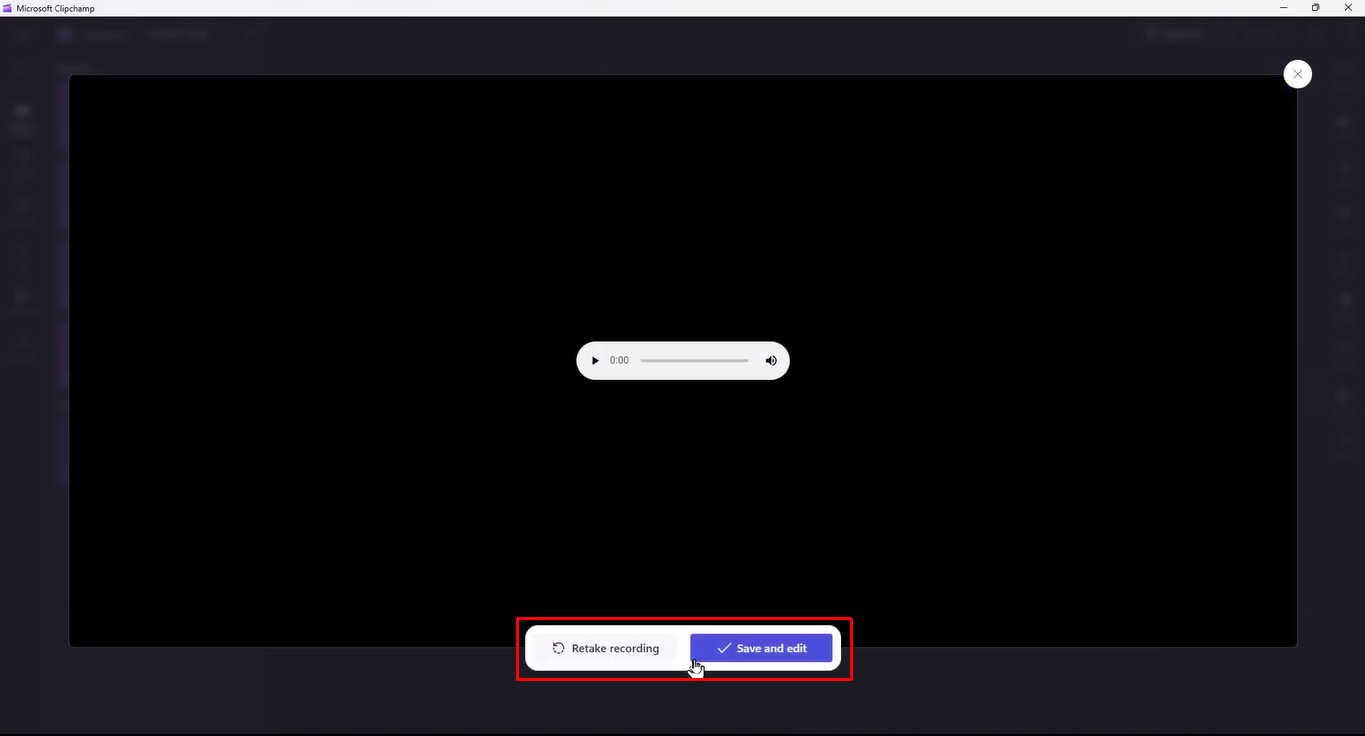Screen dimensions: 1365x736
Task: Click the audio progress slider
Action: 694,360
